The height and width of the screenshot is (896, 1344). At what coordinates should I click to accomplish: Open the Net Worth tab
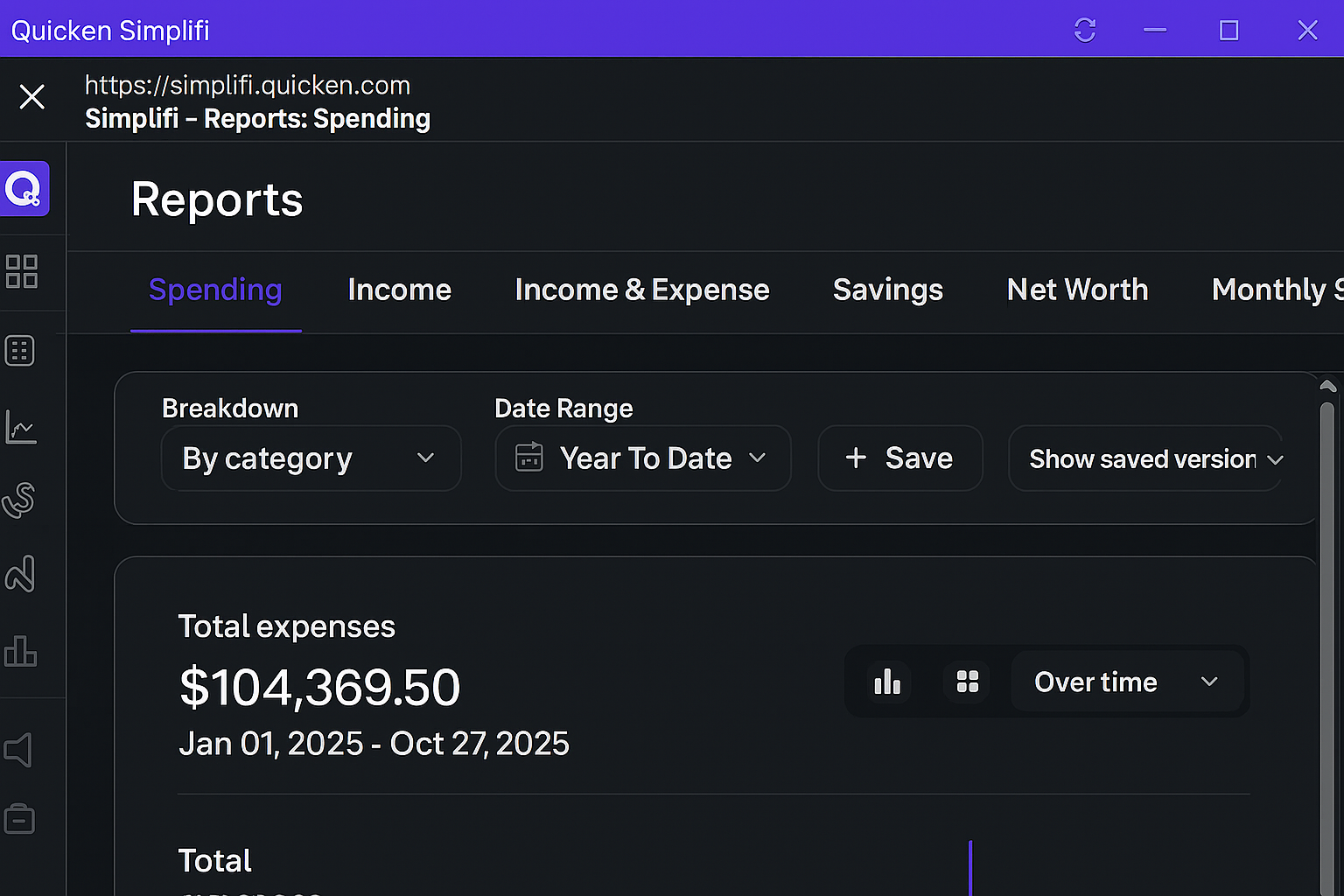1077,290
